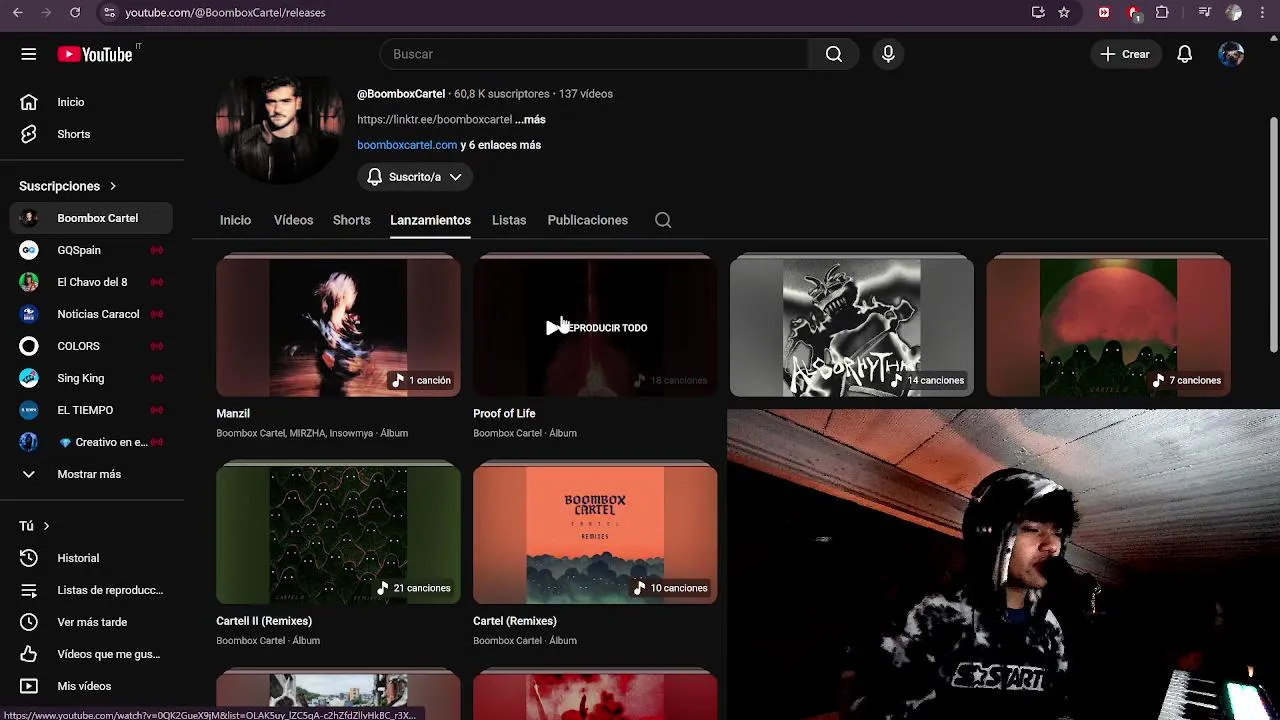Switch to the Publicaciones tab
Image resolution: width=1280 pixels, height=720 pixels.
coord(587,220)
